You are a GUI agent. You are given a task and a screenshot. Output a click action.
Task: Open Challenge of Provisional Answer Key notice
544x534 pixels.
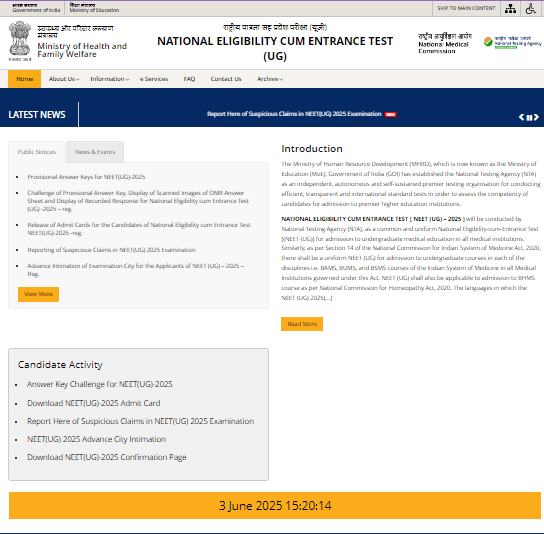(x=138, y=201)
